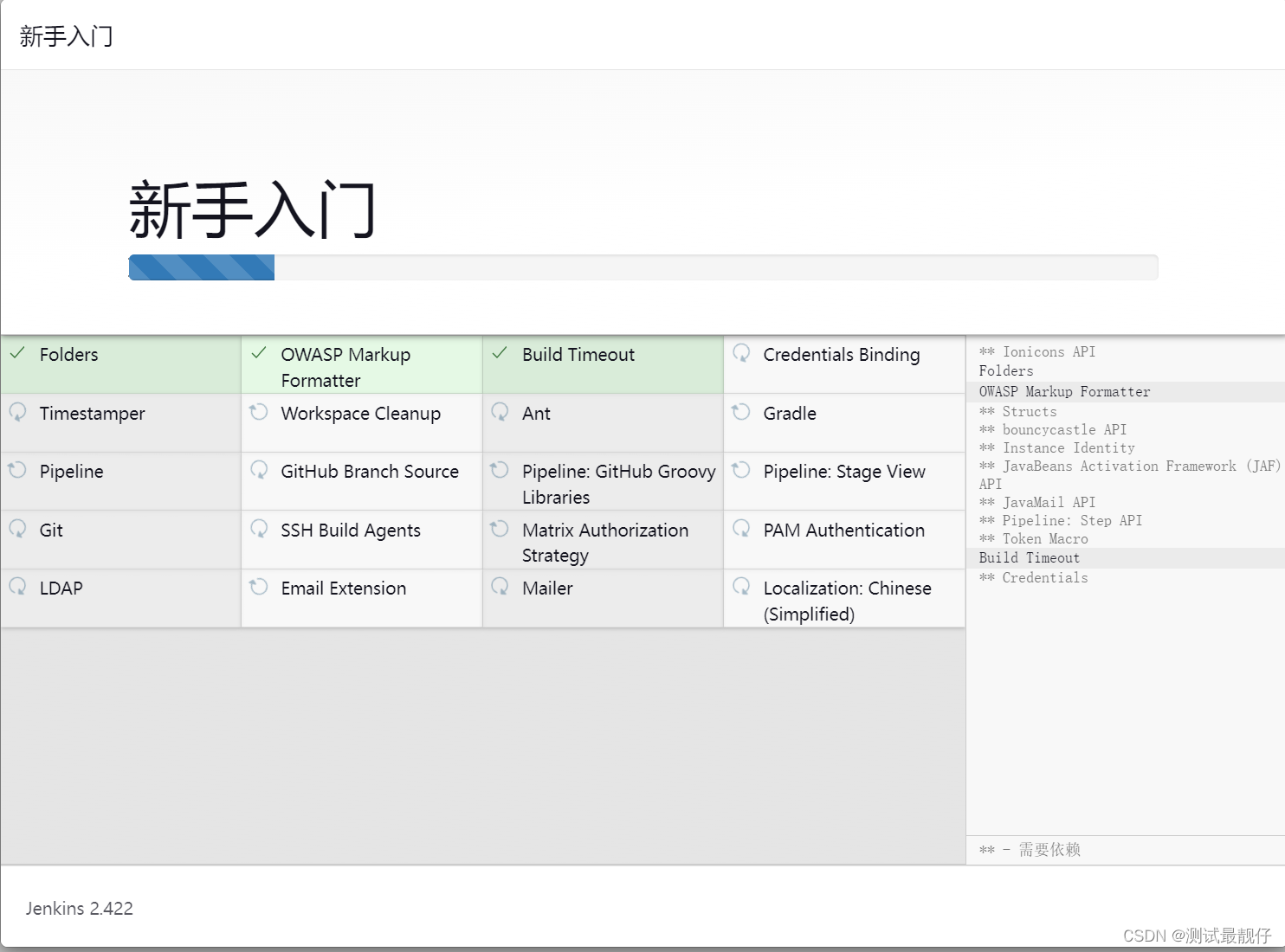This screenshot has height=952, width=1285.
Task: Click the Folders entry in install log
Action: click(1006, 370)
